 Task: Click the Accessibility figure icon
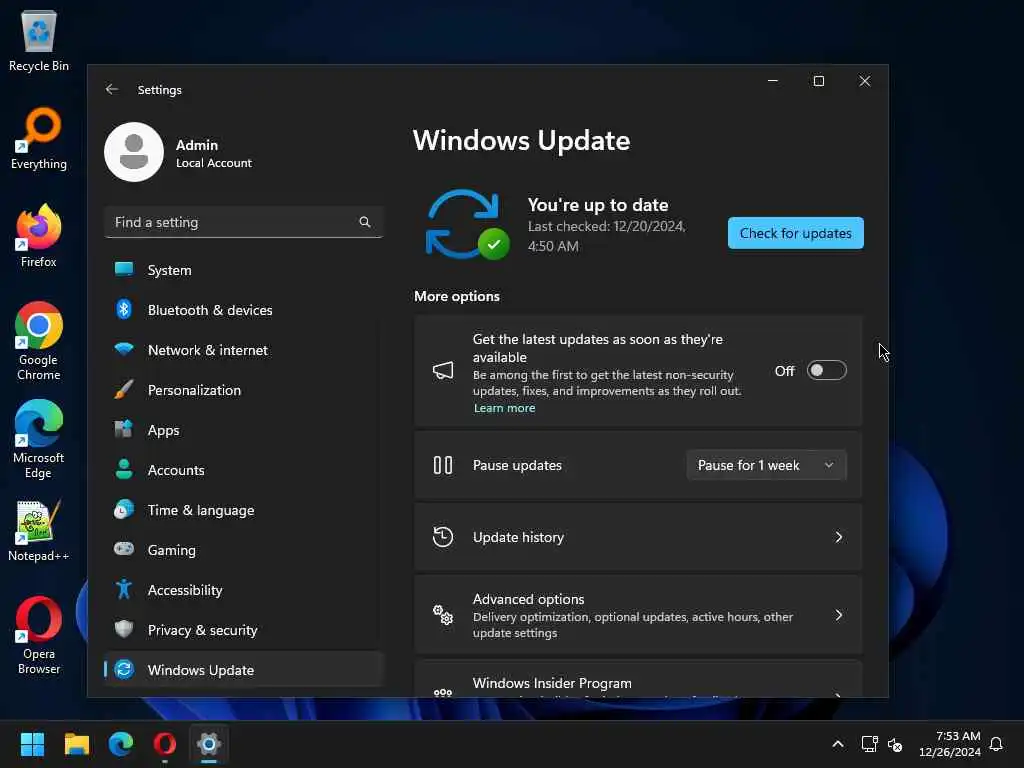point(123,589)
